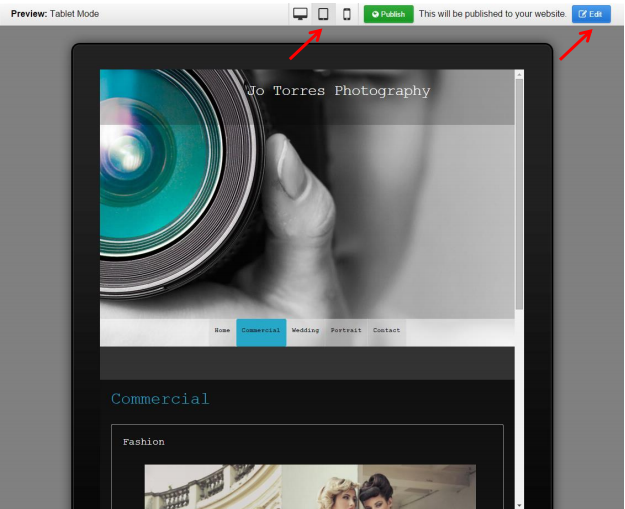Click the Commercial page heading

click(160, 399)
